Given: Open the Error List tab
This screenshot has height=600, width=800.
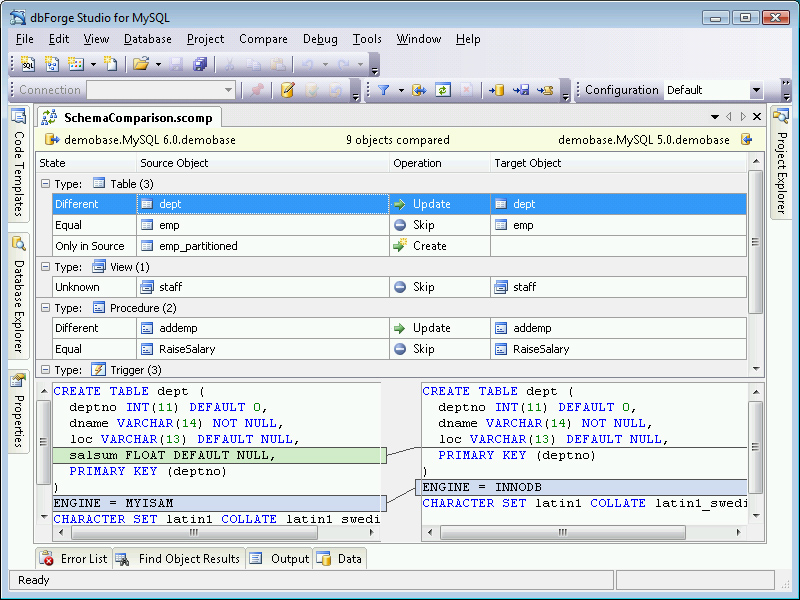Looking at the screenshot, I should pos(74,559).
